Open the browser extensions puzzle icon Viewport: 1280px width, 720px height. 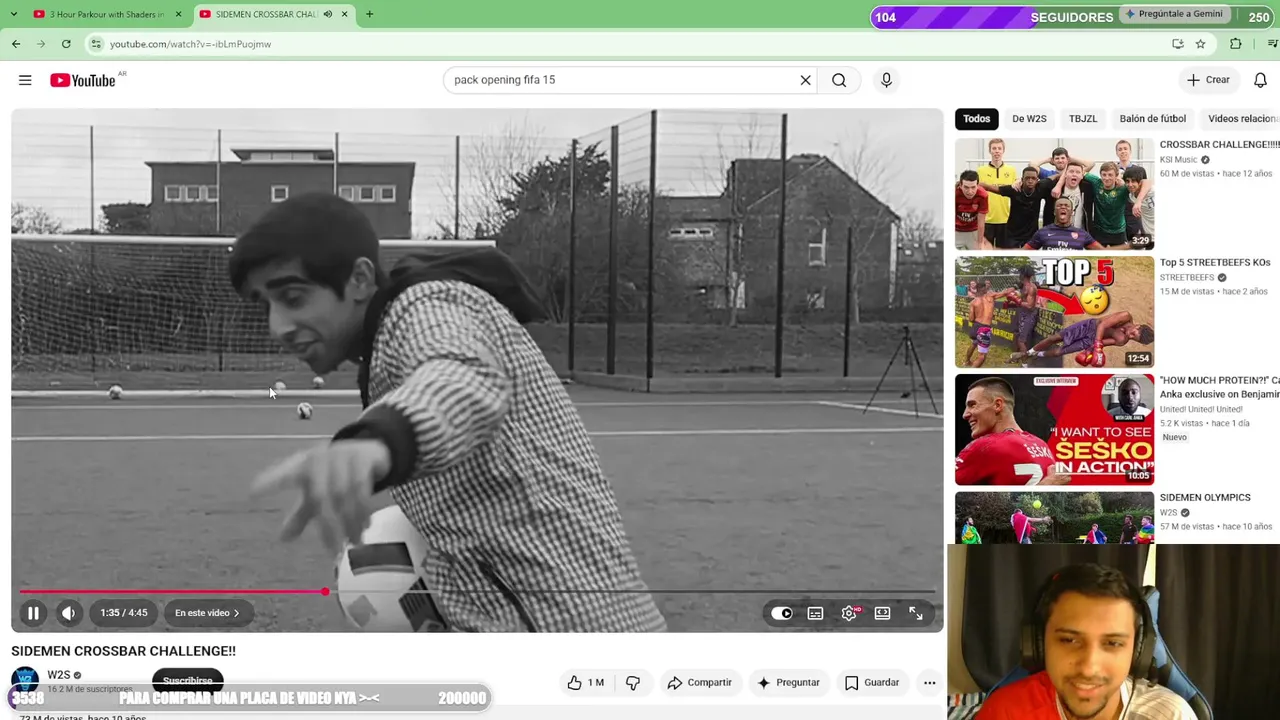[1236, 44]
